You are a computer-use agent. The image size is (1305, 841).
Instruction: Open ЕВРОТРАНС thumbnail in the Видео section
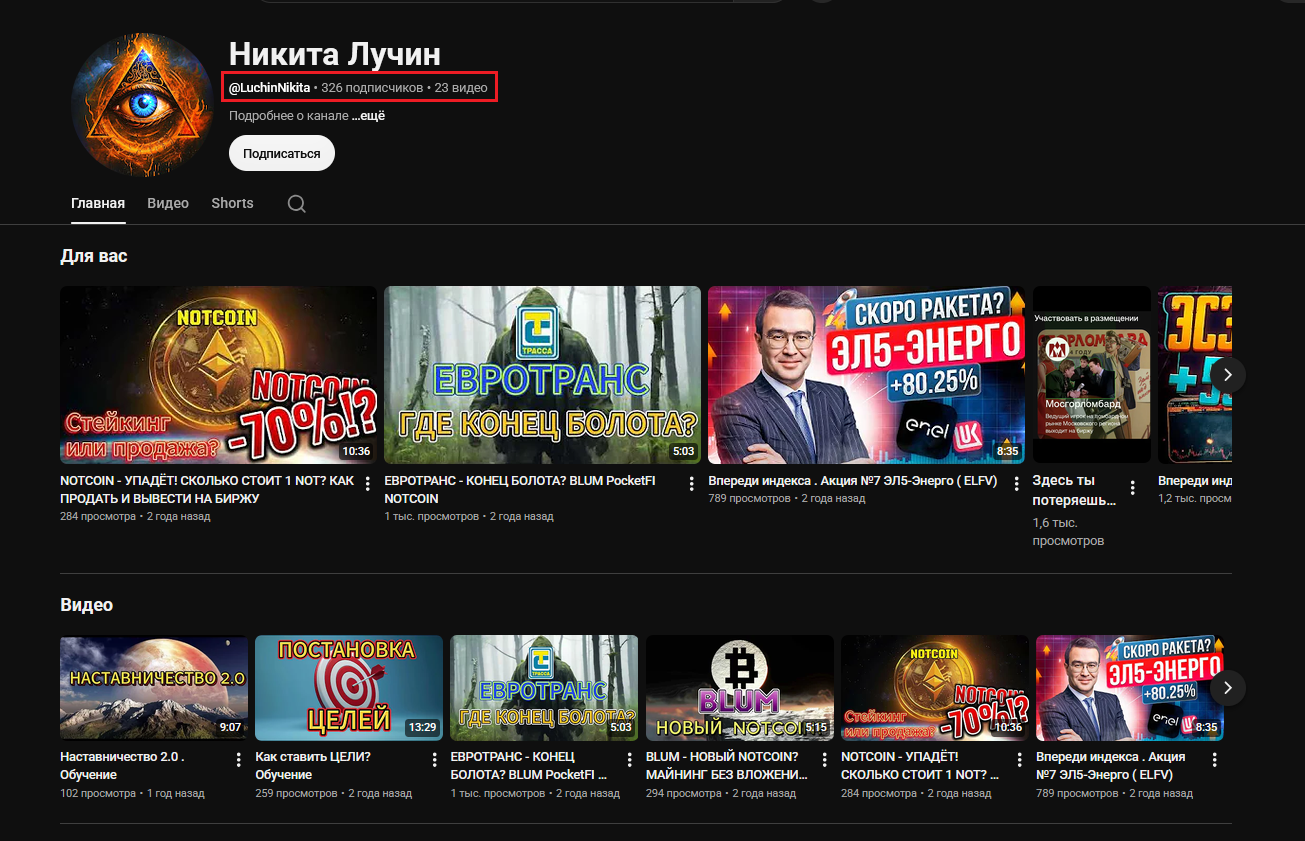click(544, 688)
